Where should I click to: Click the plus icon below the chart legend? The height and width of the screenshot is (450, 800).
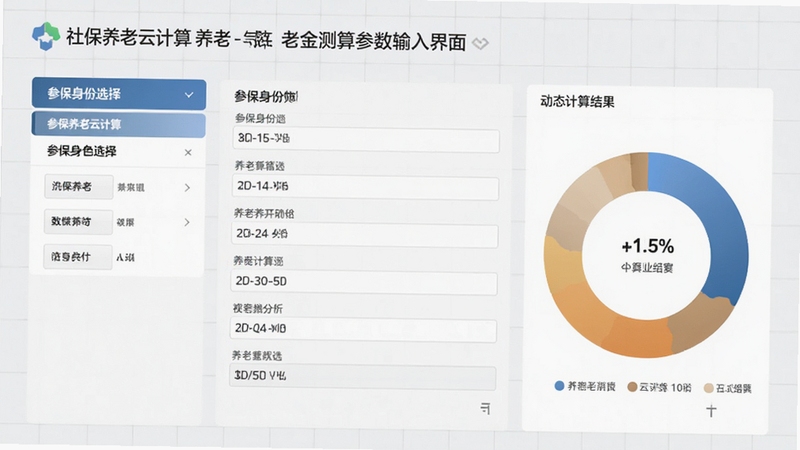pyautogui.click(x=711, y=410)
